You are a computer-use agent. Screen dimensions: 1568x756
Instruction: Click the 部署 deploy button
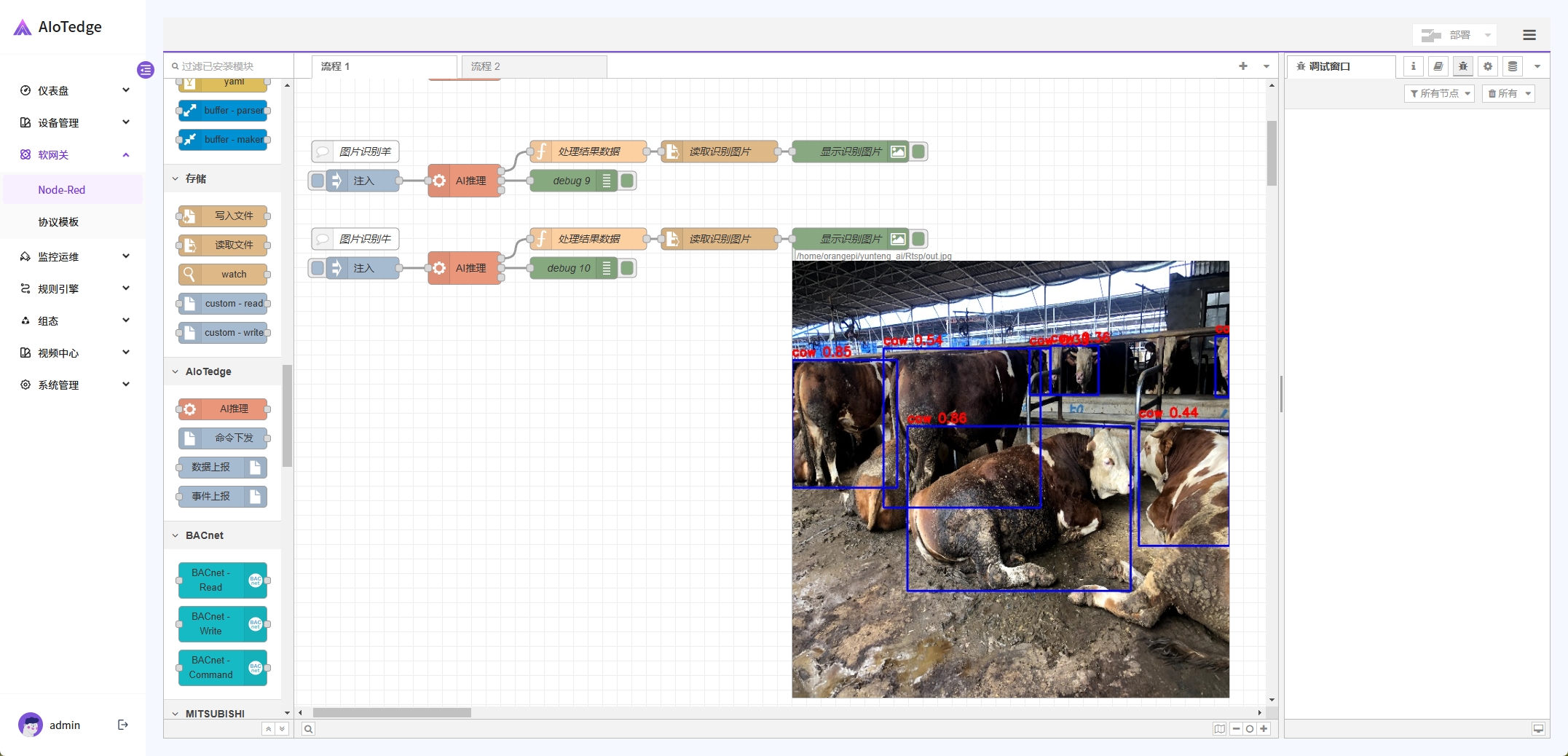1448,35
